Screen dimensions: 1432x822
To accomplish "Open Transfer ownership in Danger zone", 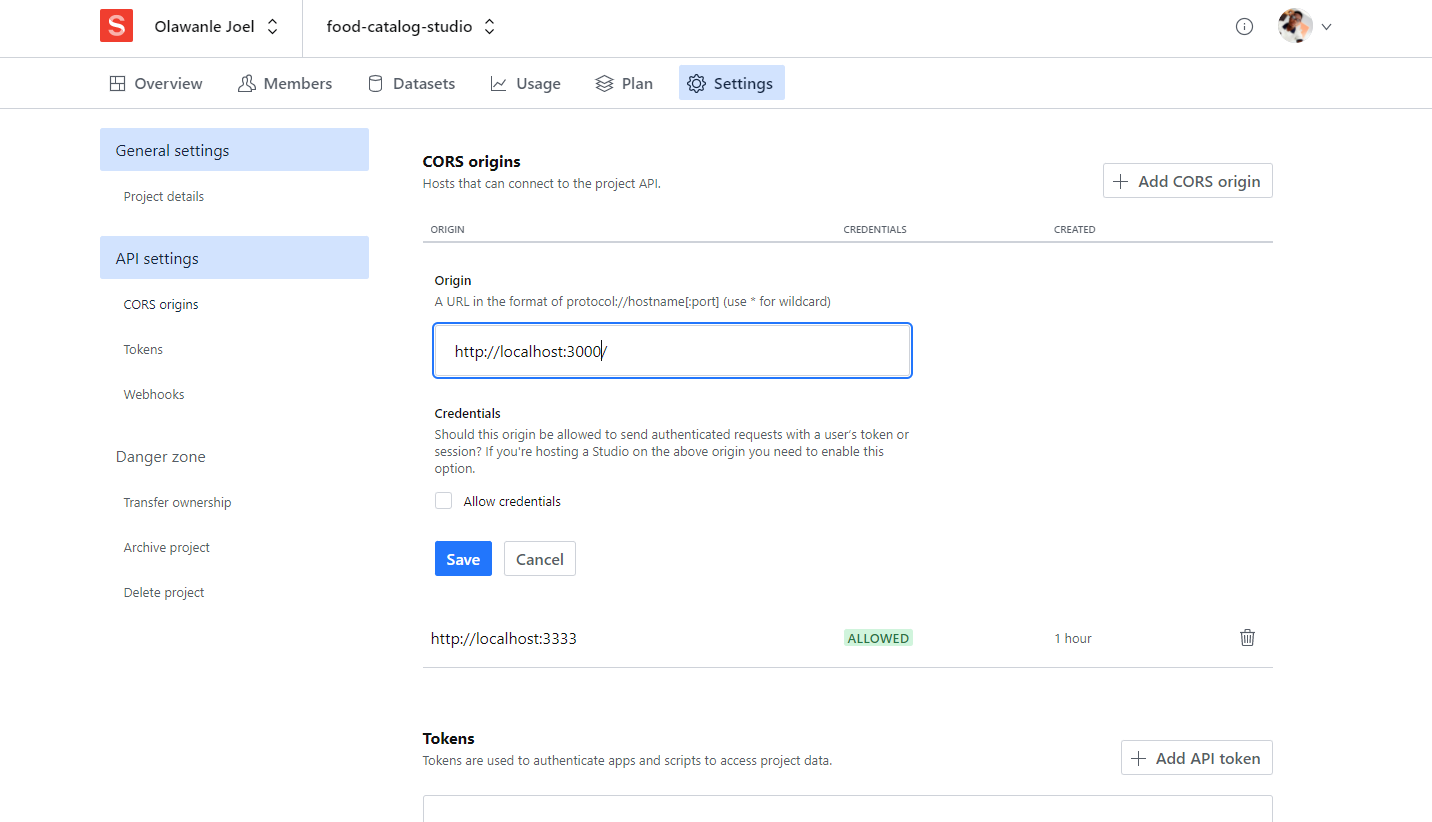I will [x=177, y=502].
